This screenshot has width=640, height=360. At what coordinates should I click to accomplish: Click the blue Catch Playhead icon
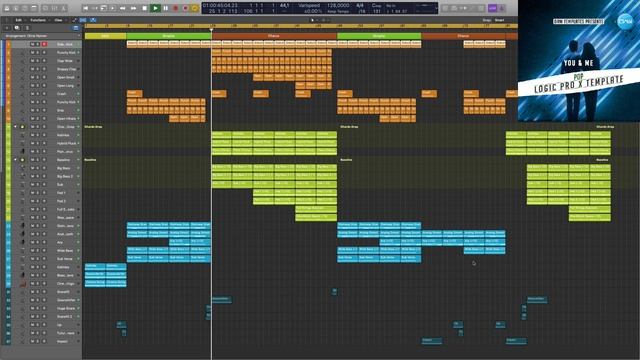pos(93,20)
